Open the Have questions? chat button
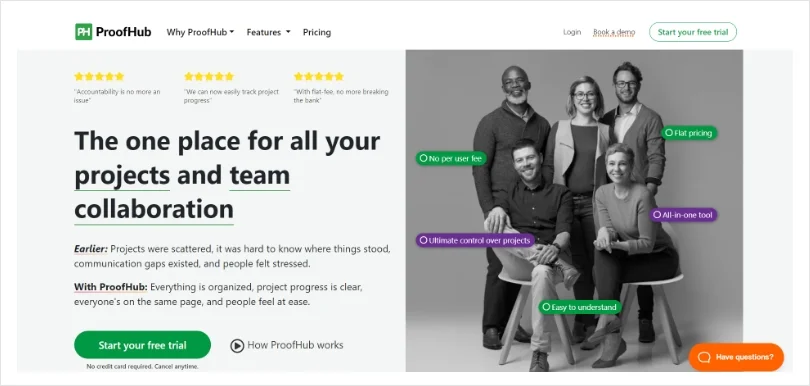810x386 pixels. click(x=736, y=357)
